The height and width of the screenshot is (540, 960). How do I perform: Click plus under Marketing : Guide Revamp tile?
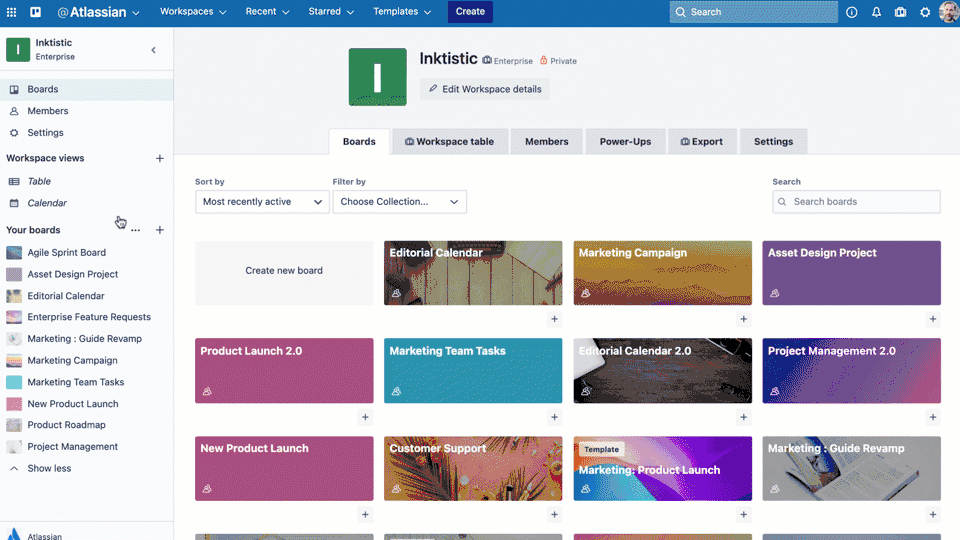[932, 515]
